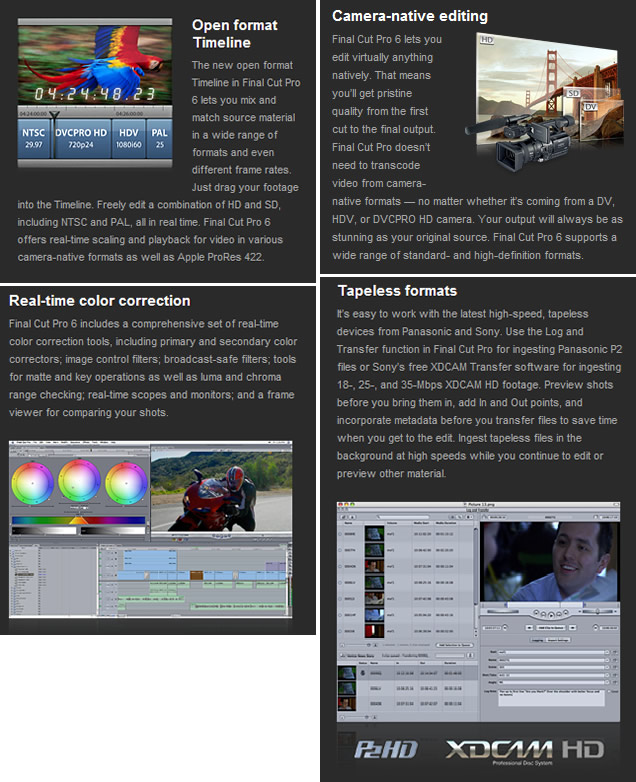
Task: Click the third (rightmost) color balance wheel
Action: pyautogui.click(x=126, y=483)
